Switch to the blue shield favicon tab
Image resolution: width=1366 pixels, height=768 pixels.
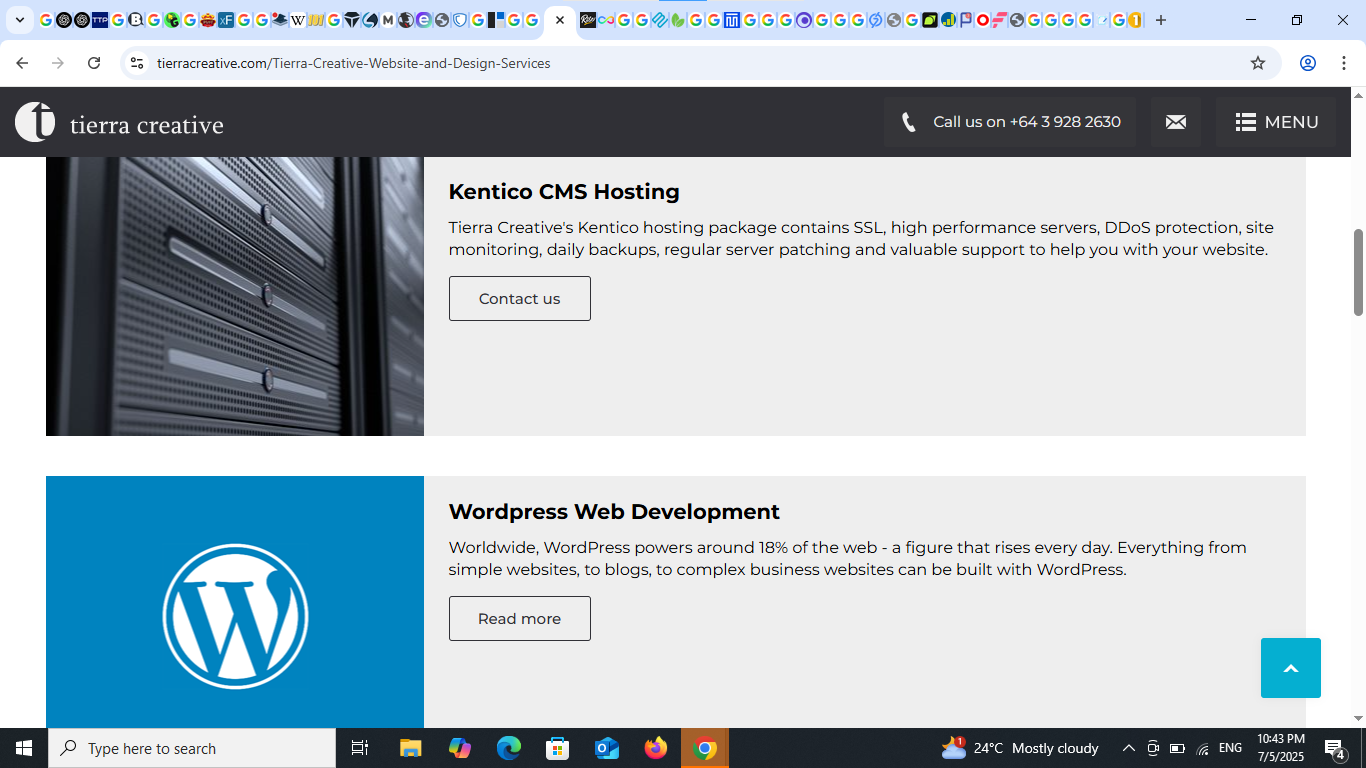coord(460,20)
